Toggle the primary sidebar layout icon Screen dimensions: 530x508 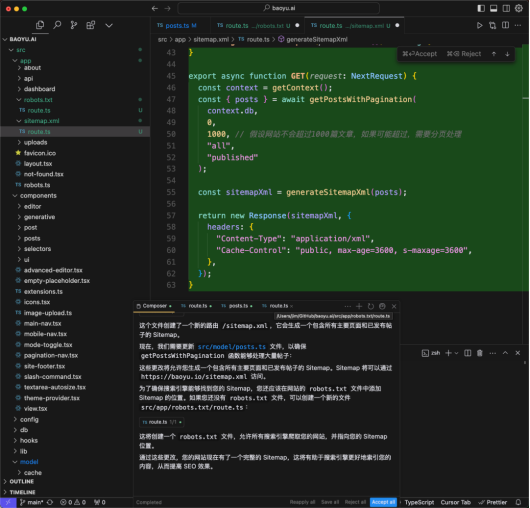pyautogui.click(x=481, y=8)
